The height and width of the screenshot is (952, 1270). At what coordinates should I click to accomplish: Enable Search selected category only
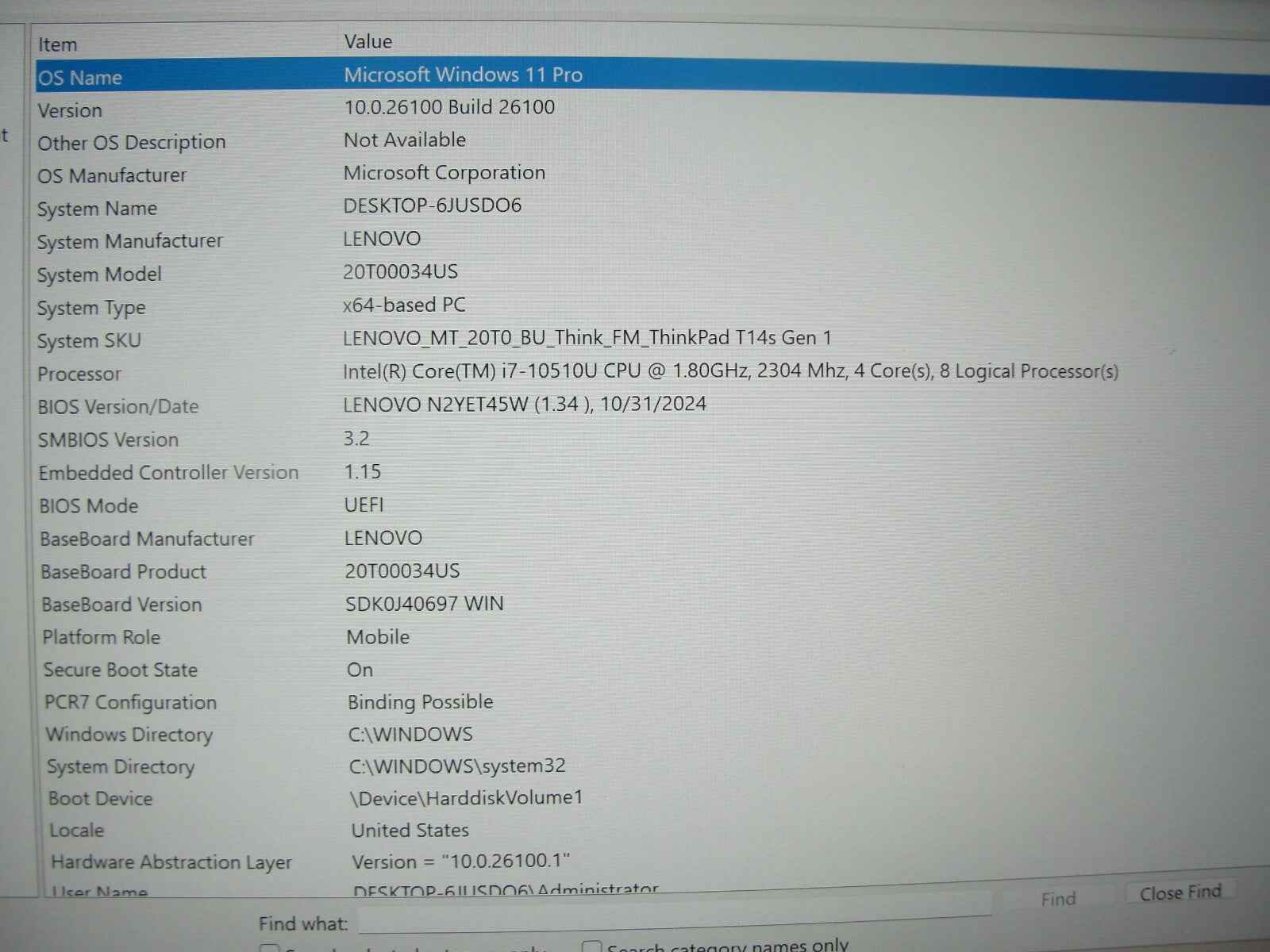269,946
